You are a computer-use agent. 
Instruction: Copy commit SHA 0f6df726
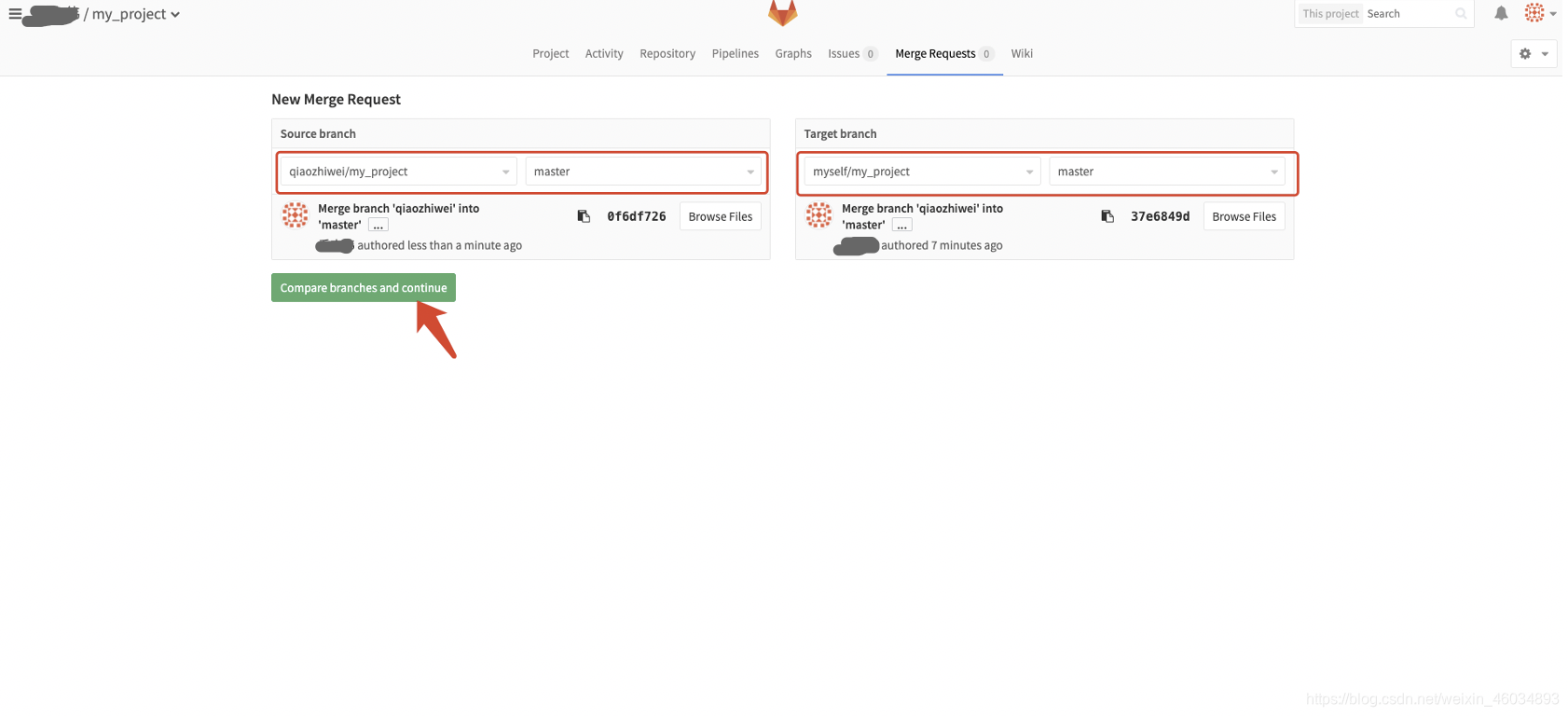pos(584,216)
